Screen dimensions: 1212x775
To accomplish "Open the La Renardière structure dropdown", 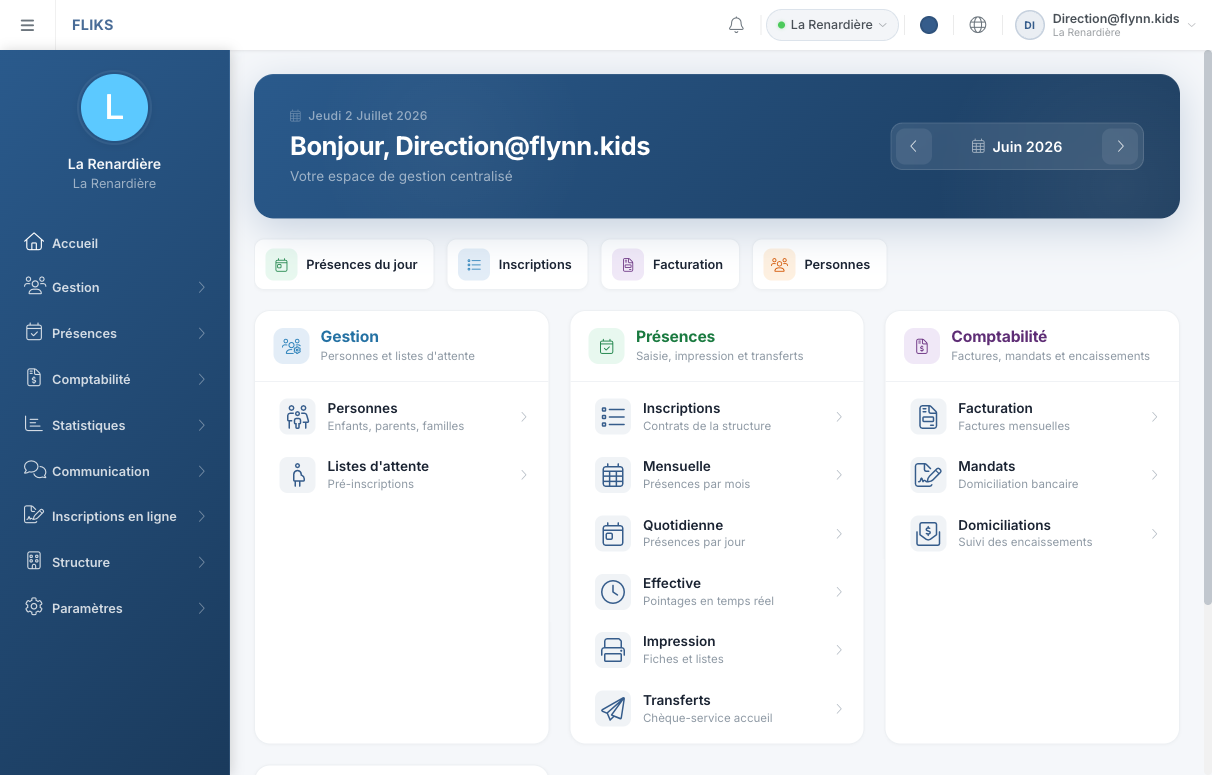I will 832,25.
